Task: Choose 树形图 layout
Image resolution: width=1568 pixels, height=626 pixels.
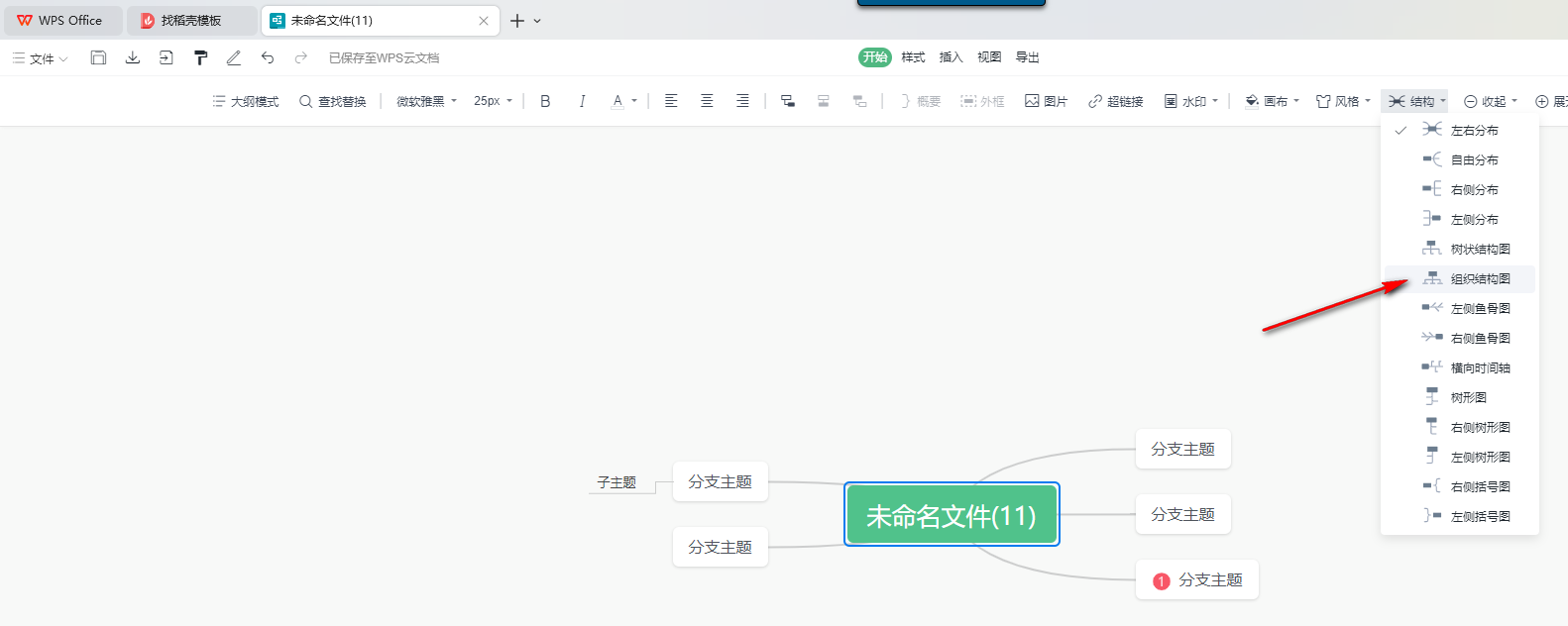Action: [1460, 397]
